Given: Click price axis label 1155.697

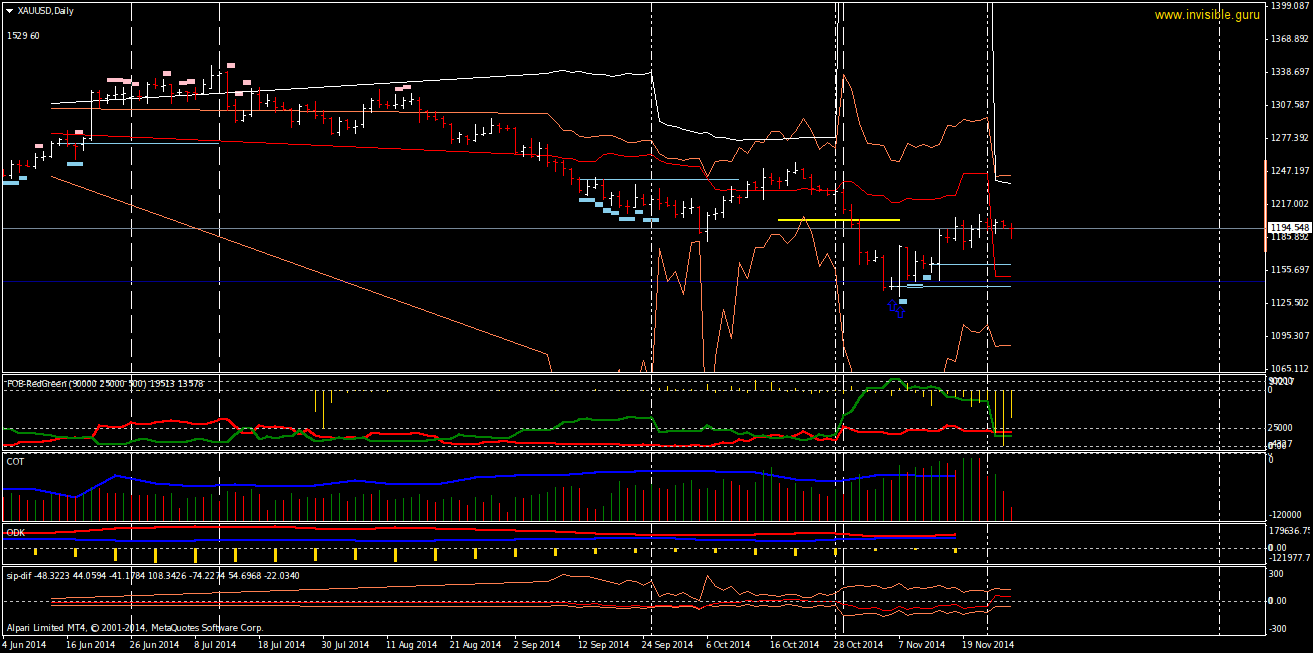Looking at the screenshot, I should click(1289, 270).
